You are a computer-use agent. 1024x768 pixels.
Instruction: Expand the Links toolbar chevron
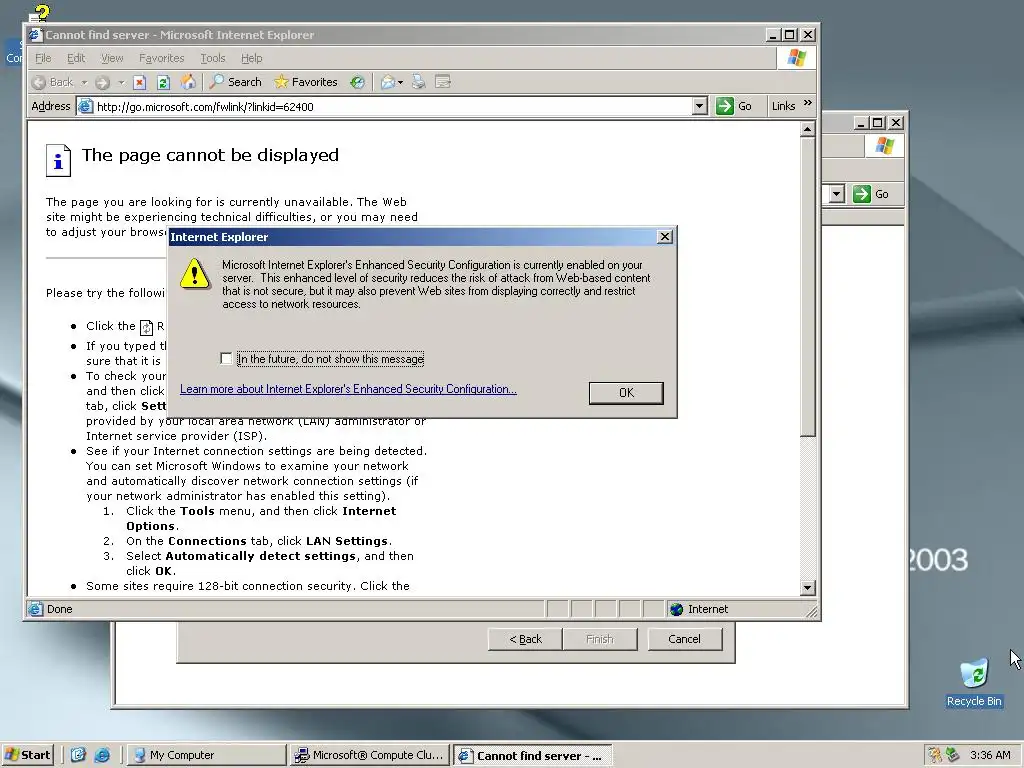(x=807, y=103)
